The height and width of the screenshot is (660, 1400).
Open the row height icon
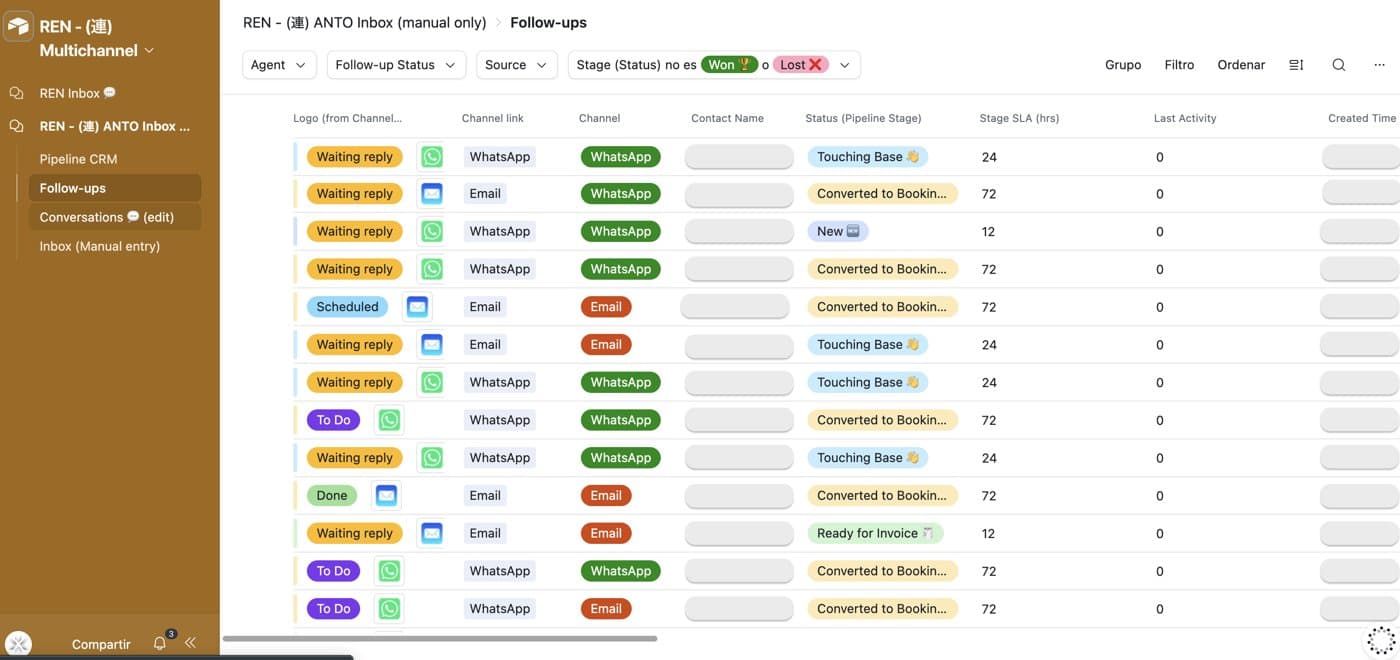[x=1296, y=65]
